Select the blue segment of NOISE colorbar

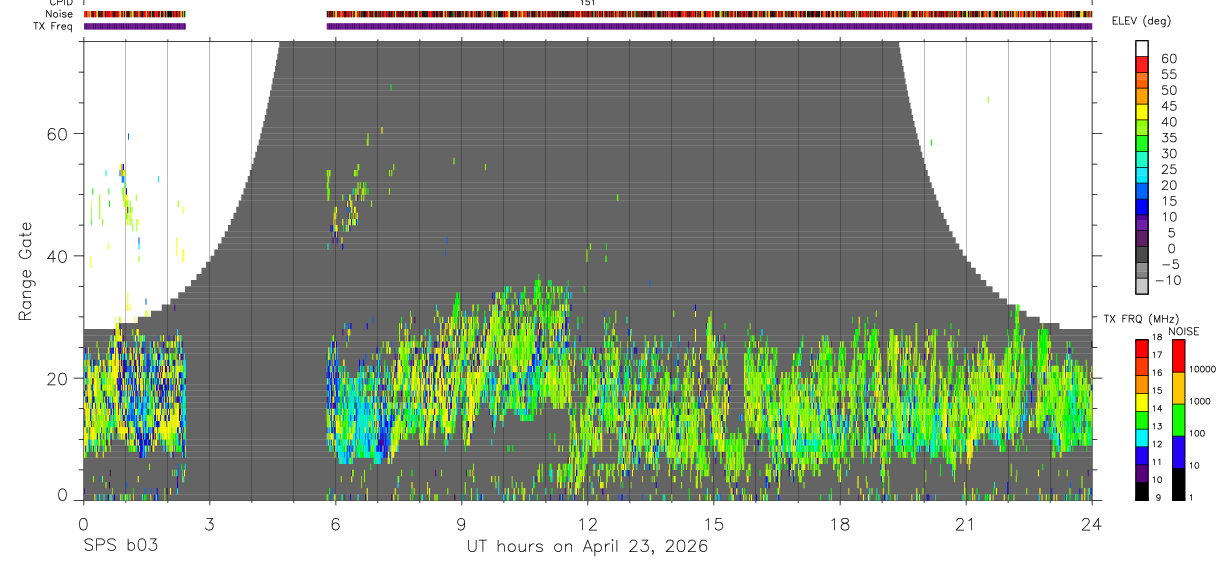1179,451
